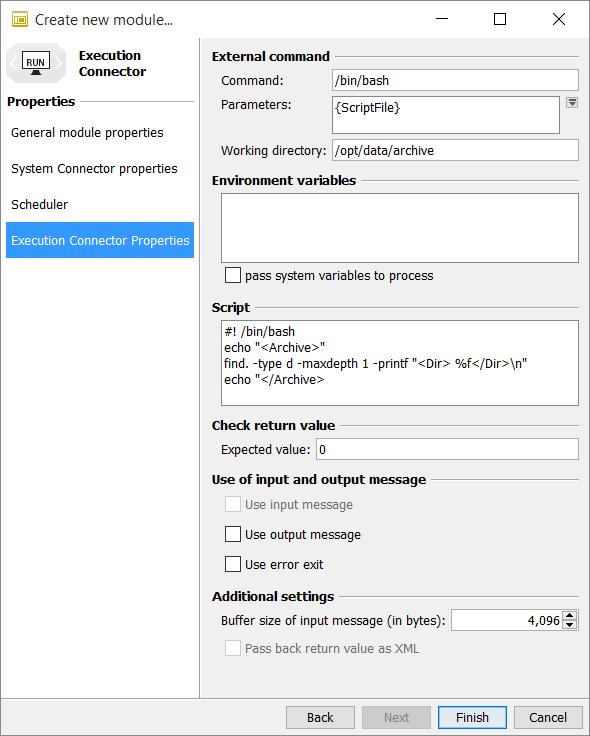The height and width of the screenshot is (736, 590).
Task: Click the Command input field
Action: pyautogui.click(x=455, y=81)
